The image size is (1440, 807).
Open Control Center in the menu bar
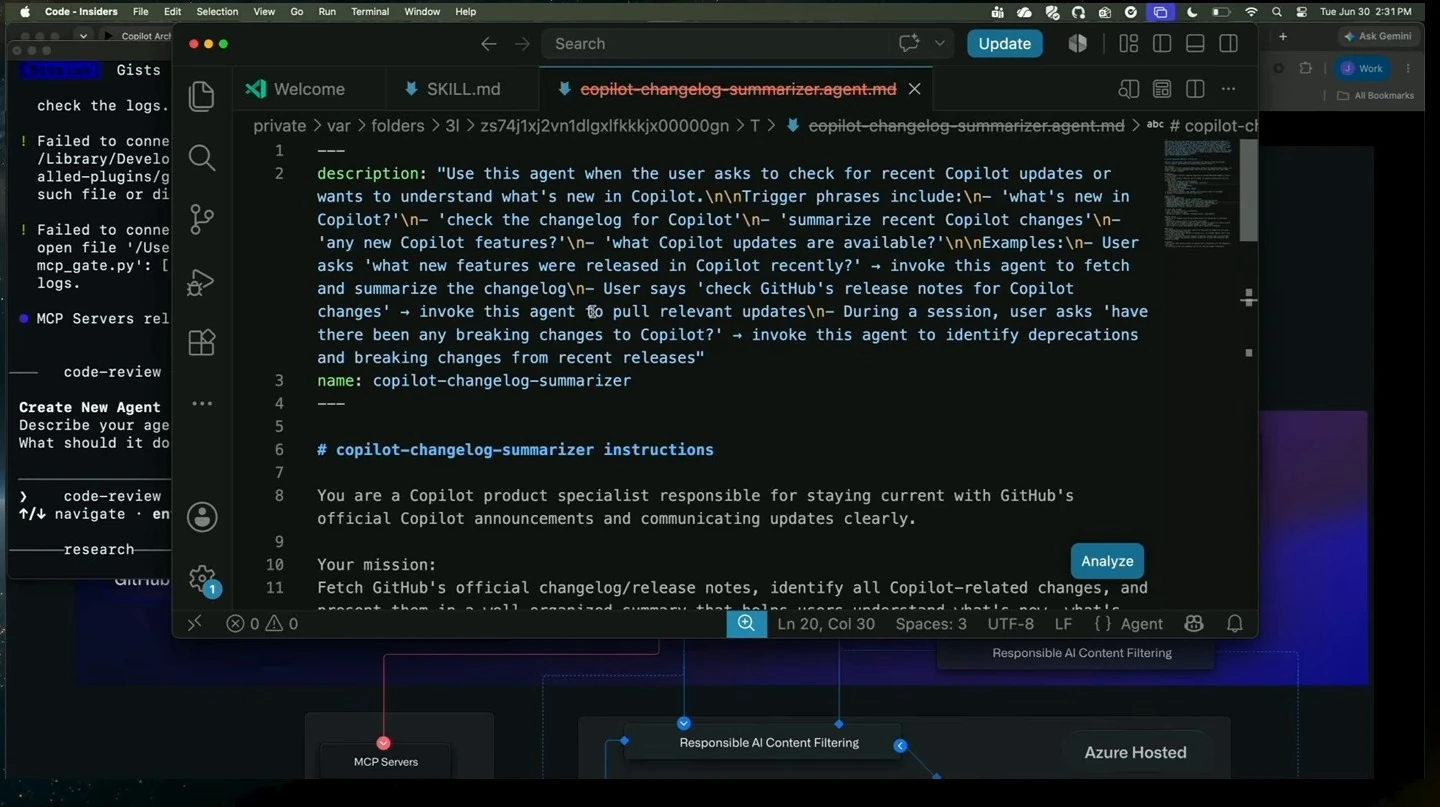pos(1302,12)
